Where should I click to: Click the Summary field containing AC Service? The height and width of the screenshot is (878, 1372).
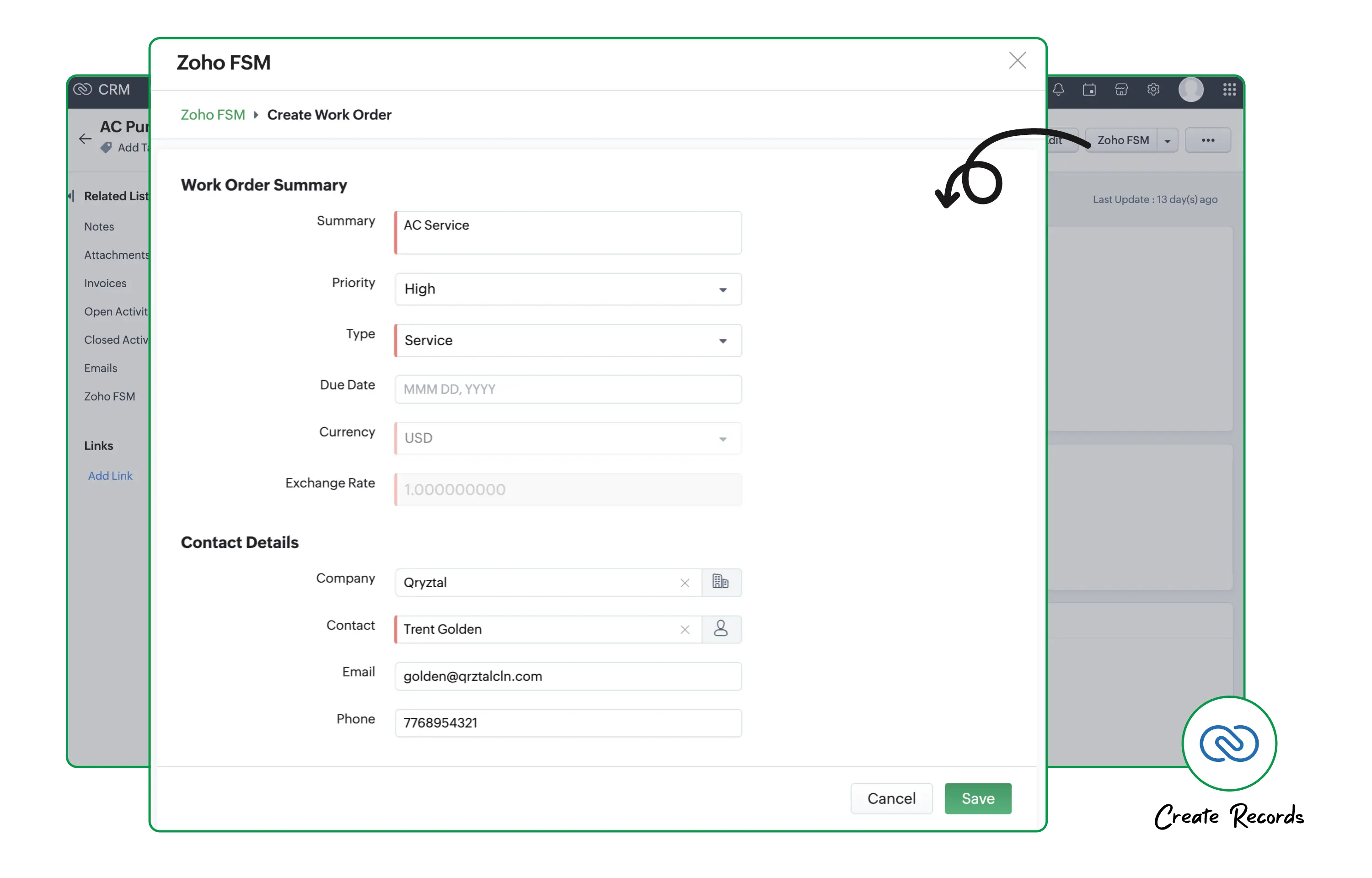click(568, 233)
